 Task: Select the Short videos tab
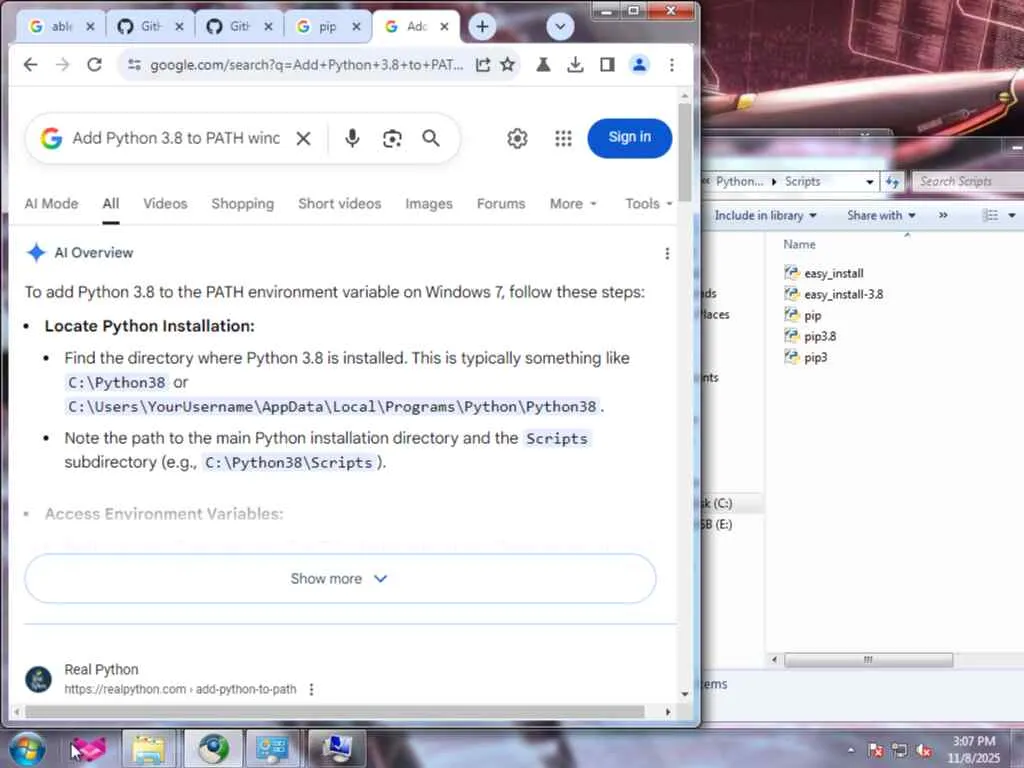tap(340, 204)
